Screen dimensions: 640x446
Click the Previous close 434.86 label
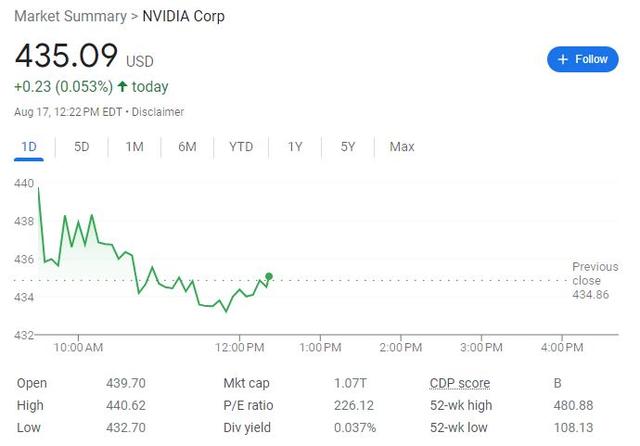(x=594, y=280)
